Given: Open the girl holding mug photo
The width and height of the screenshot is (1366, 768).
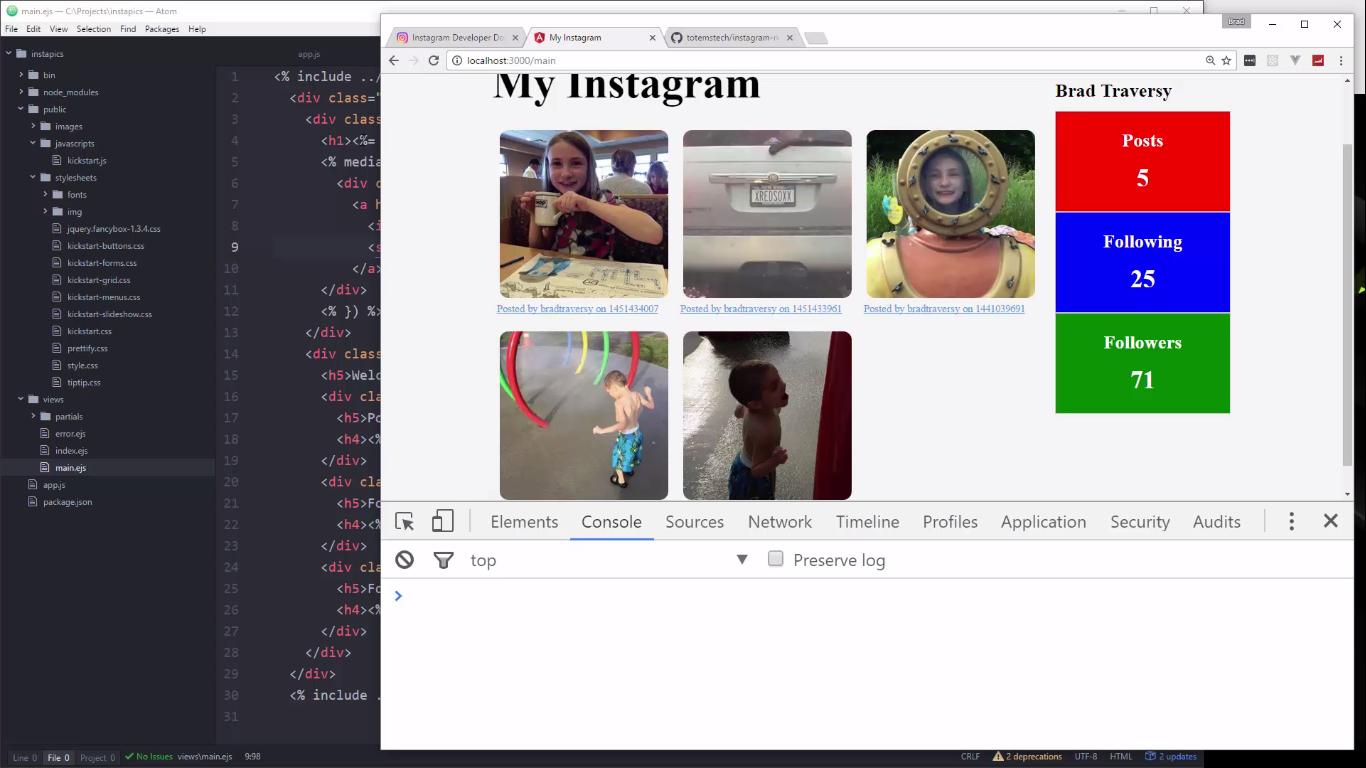Looking at the screenshot, I should pos(584,214).
